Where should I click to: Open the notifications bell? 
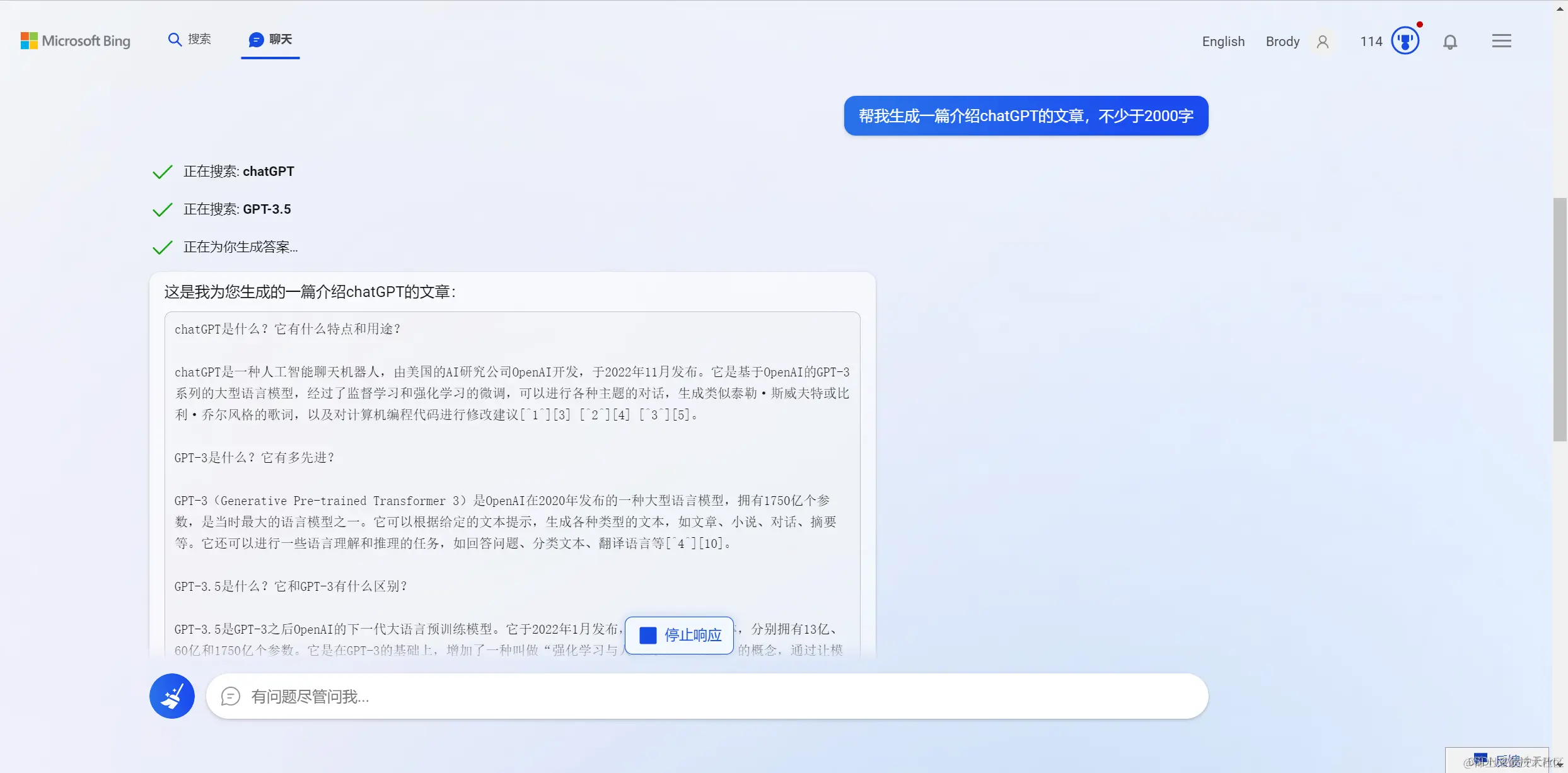(1450, 41)
